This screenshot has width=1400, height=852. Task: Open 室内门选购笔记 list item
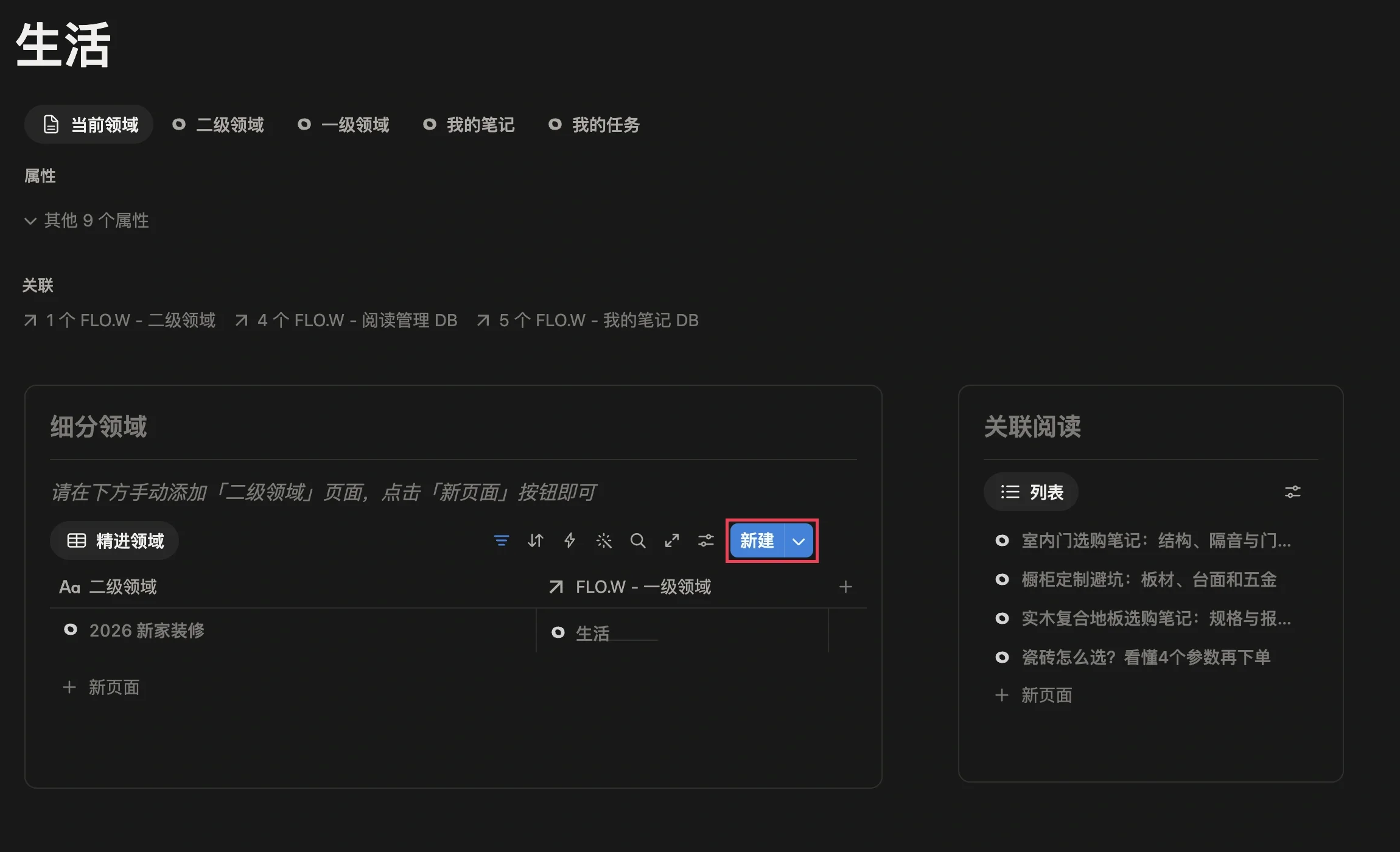(x=1143, y=540)
